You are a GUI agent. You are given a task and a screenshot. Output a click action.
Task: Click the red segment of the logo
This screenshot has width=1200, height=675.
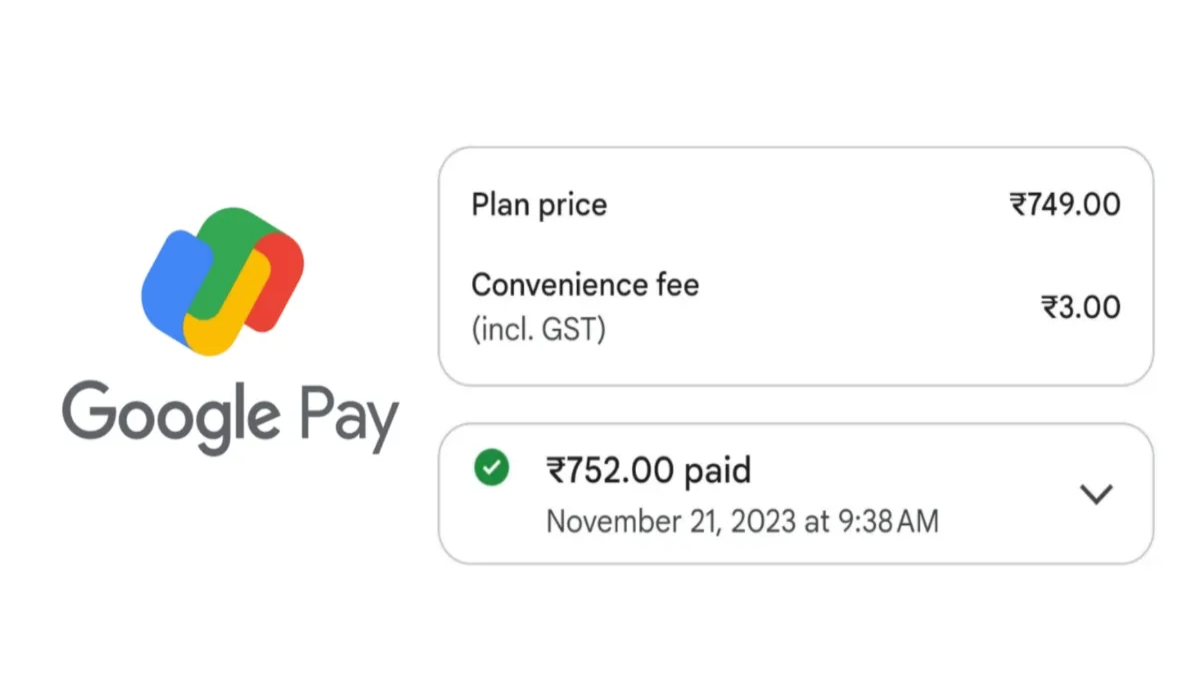pos(282,278)
